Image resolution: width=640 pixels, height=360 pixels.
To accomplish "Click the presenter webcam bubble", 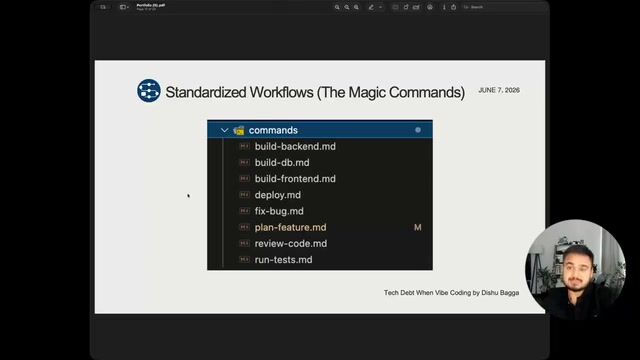I will (575, 269).
